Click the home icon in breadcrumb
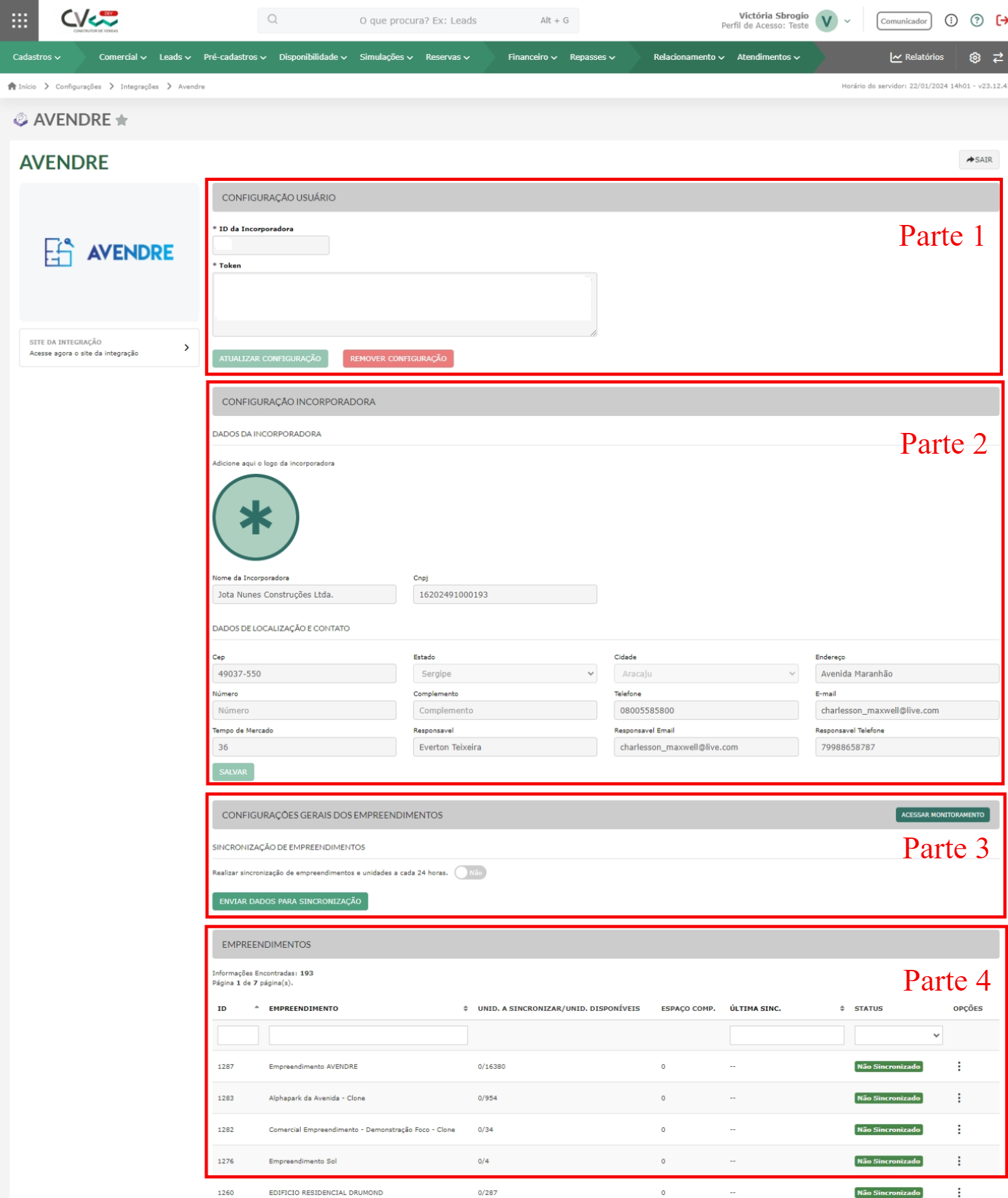This screenshot has width=1008, height=1198. click(12, 86)
